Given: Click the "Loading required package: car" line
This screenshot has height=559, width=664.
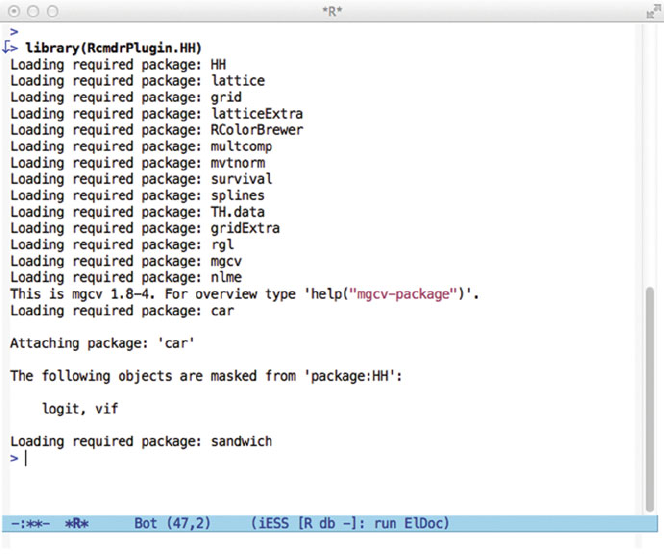Looking at the screenshot, I should 122,310.
